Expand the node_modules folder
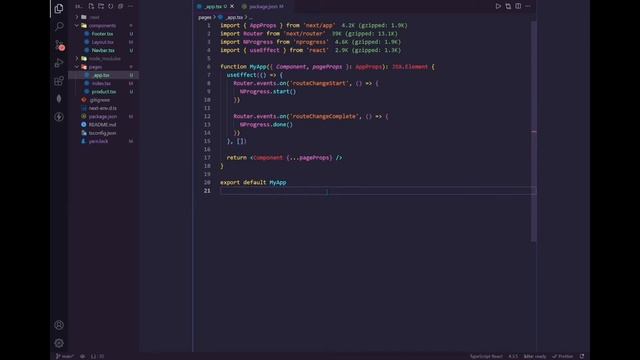 [x=77, y=58]
